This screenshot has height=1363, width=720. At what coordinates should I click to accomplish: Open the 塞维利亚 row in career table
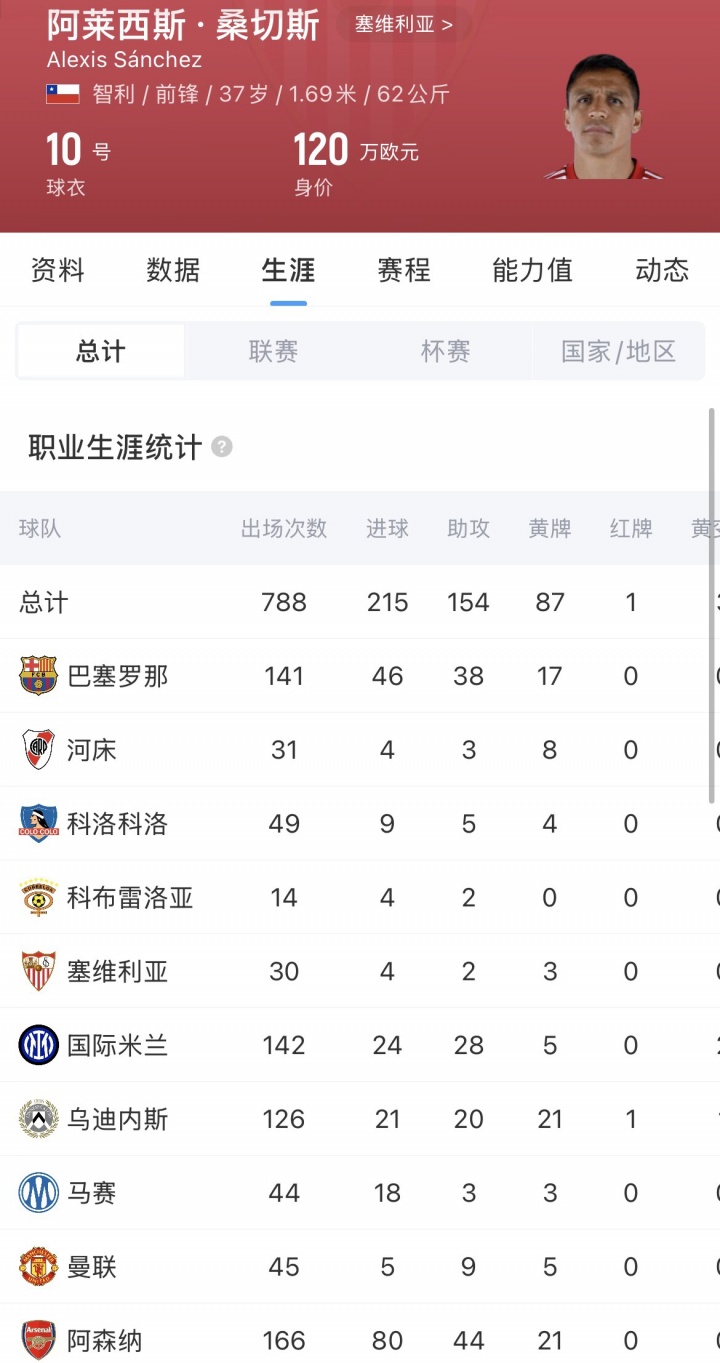(x=360, y=972)
